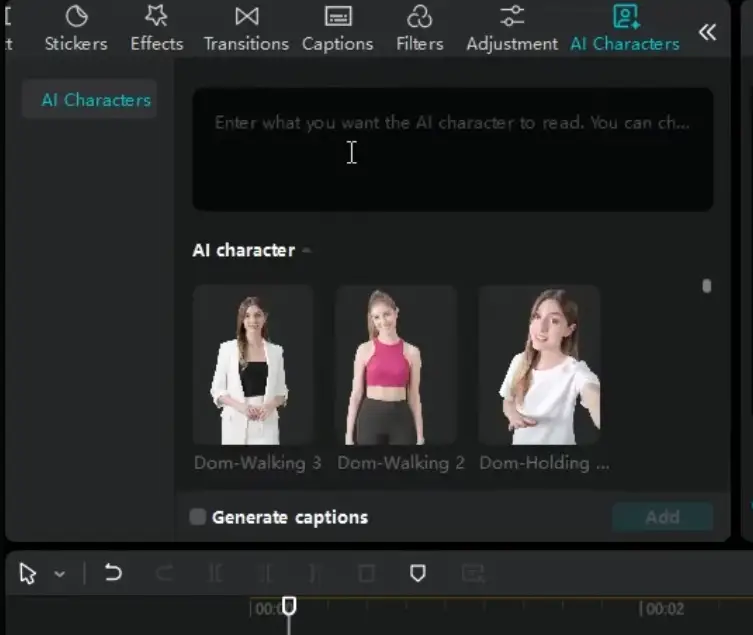Viewport: 753px width, 635px height.
Task: Choose the Dom-Holding character thumbnail
Action: (x=539, y=365)
